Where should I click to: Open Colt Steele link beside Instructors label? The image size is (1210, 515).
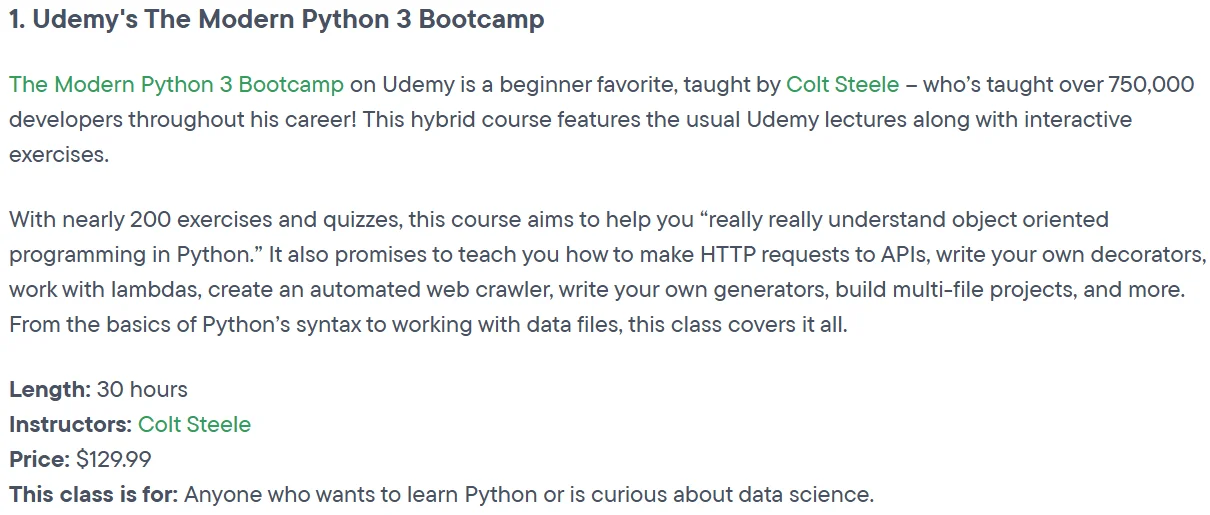194,424
